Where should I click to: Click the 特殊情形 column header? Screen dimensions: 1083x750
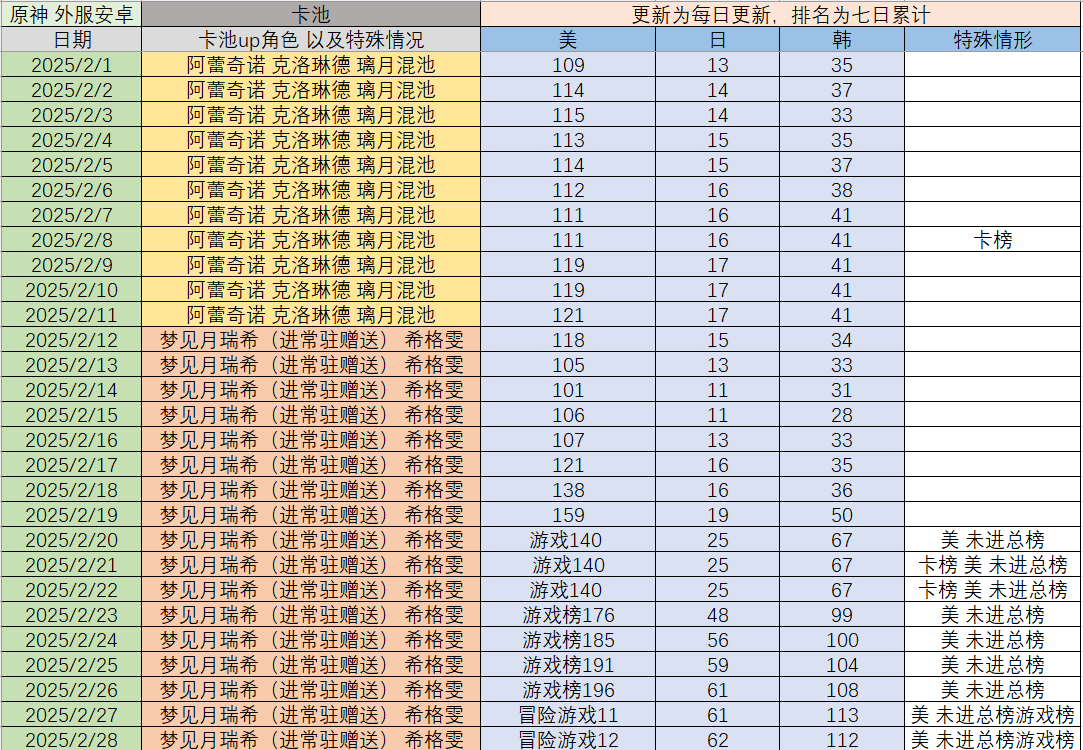(992, 40)
